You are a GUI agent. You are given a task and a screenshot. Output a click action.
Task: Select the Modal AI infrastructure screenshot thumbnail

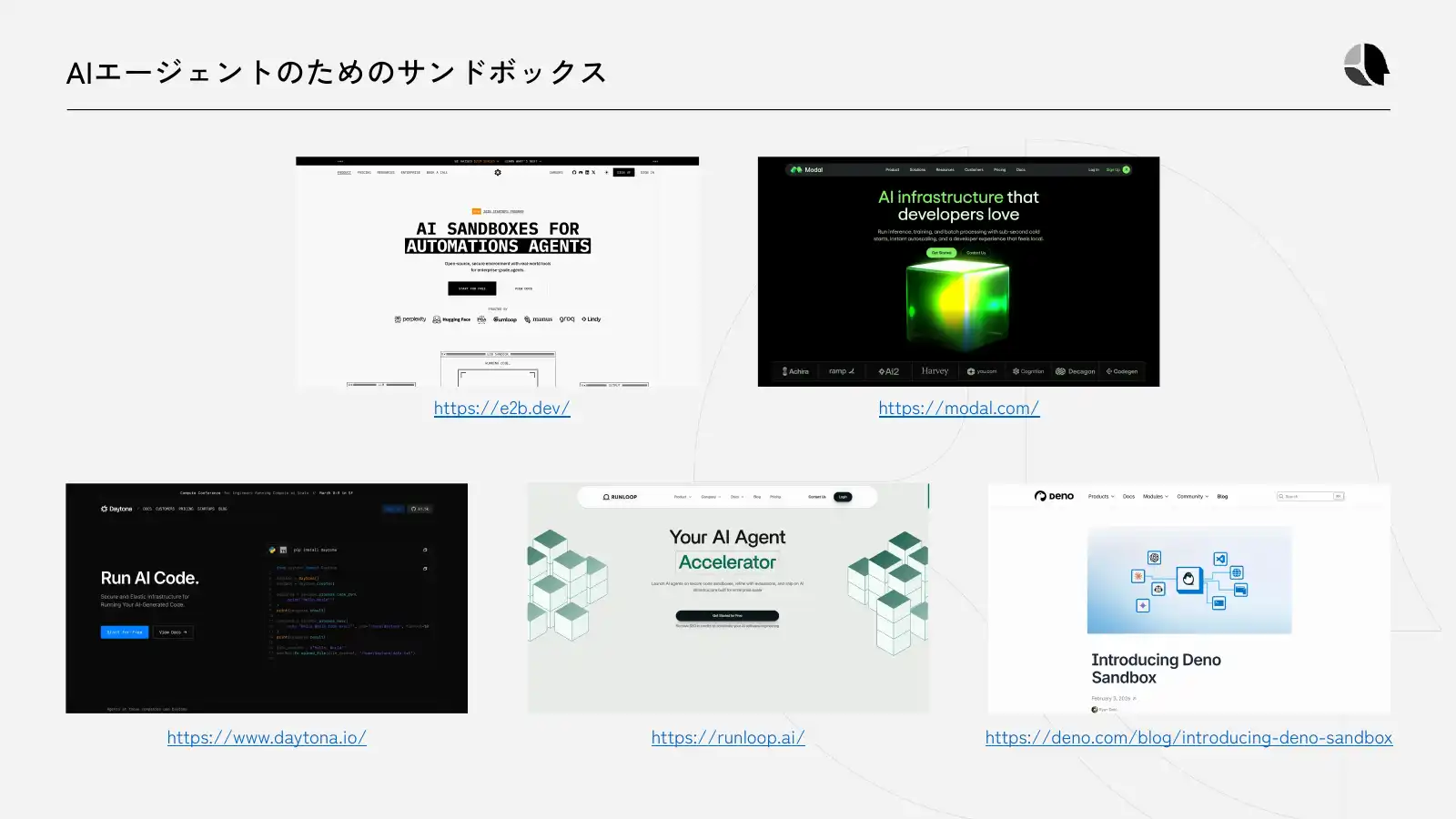point(959,271)
